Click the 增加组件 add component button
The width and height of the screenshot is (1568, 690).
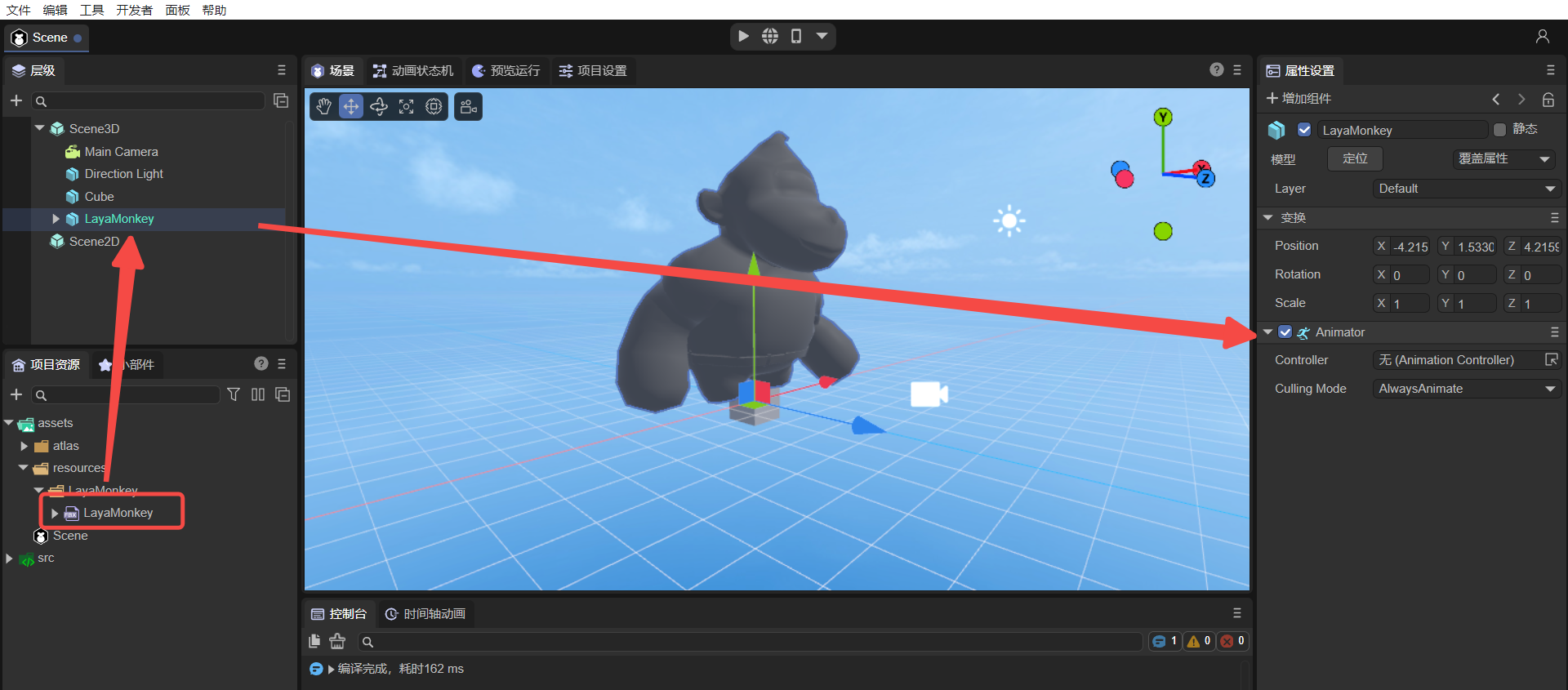tap(1298, 99)
